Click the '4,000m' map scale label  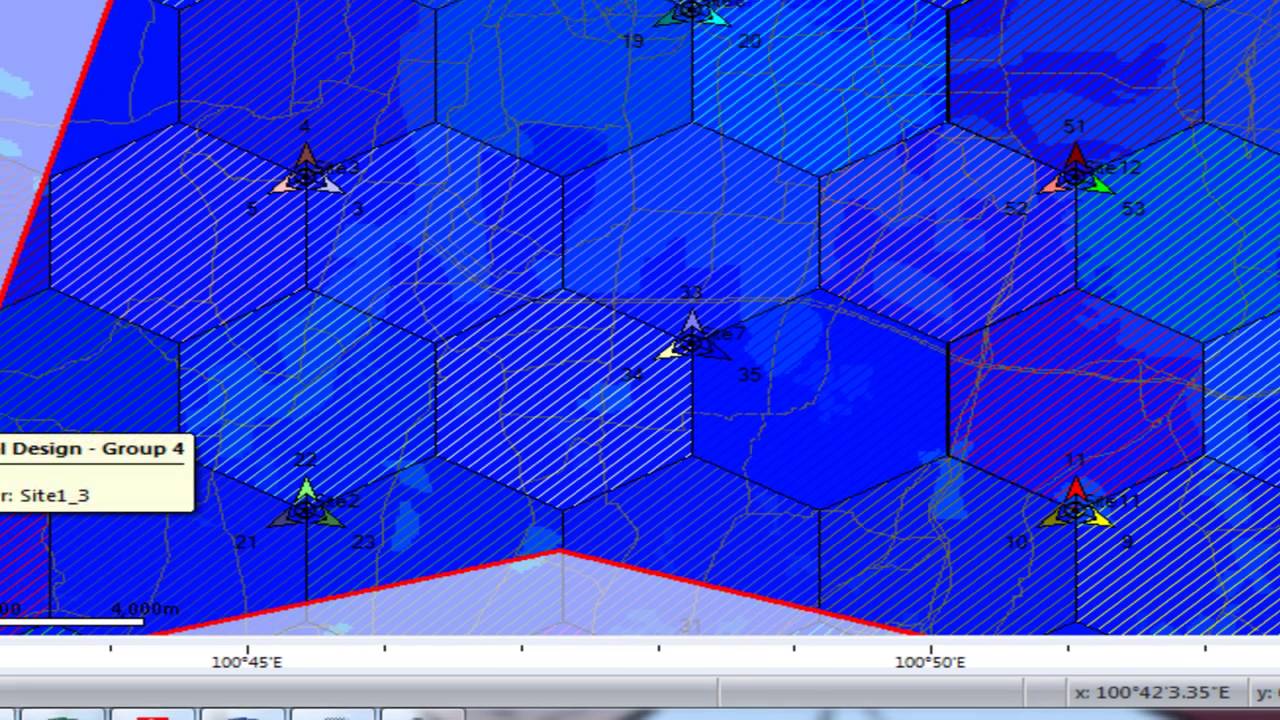145,608
